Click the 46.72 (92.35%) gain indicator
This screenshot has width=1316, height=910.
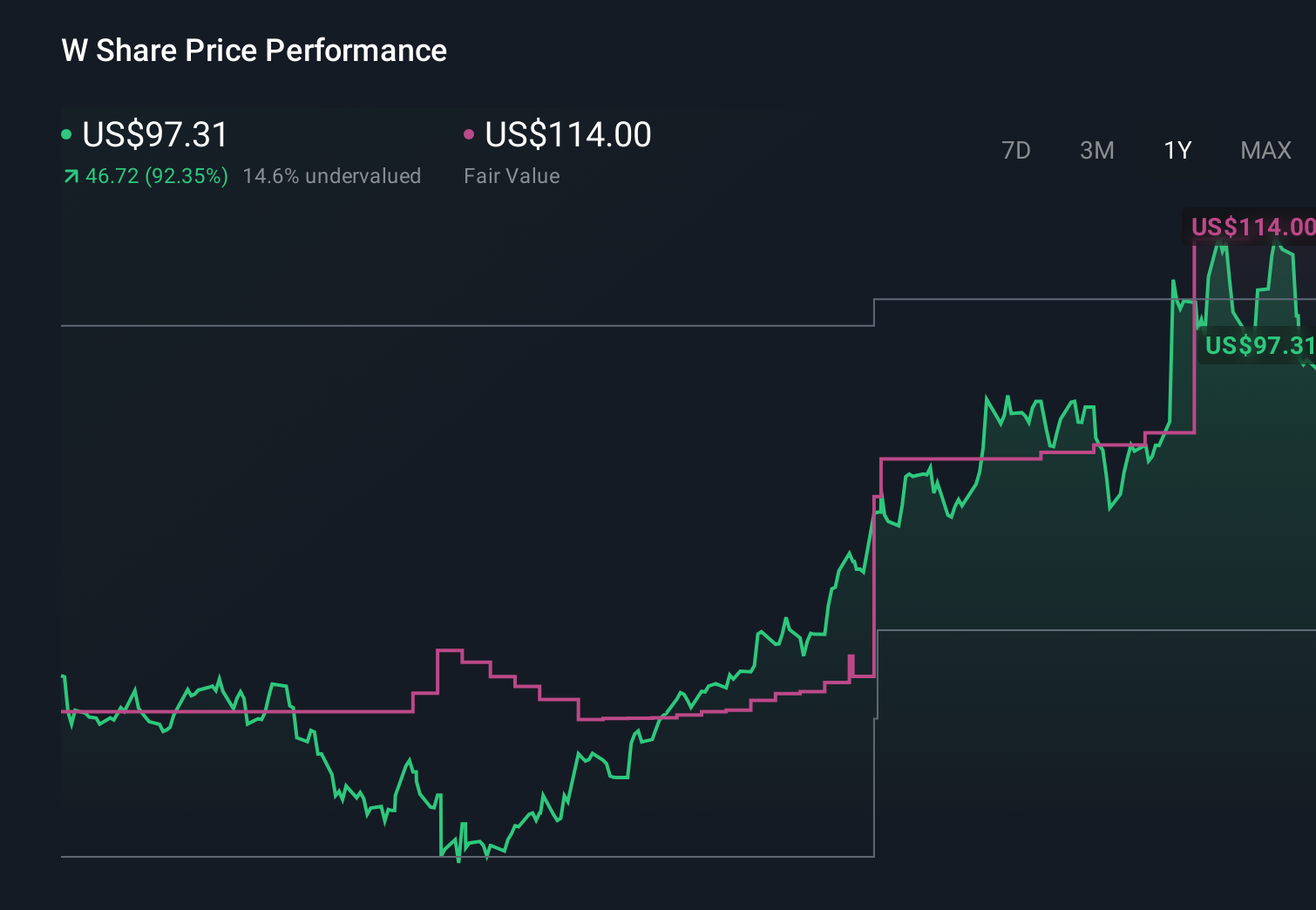pos(156,176)
